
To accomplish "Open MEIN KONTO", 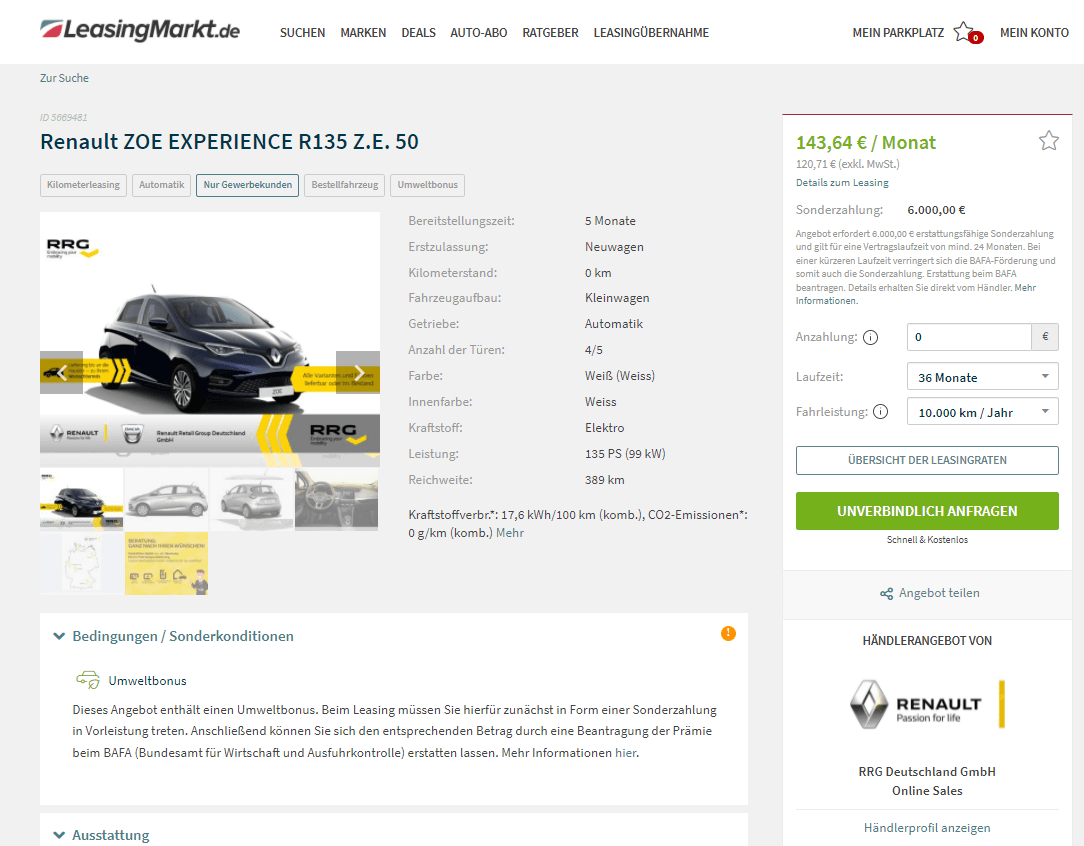I will pos(1034,32).
